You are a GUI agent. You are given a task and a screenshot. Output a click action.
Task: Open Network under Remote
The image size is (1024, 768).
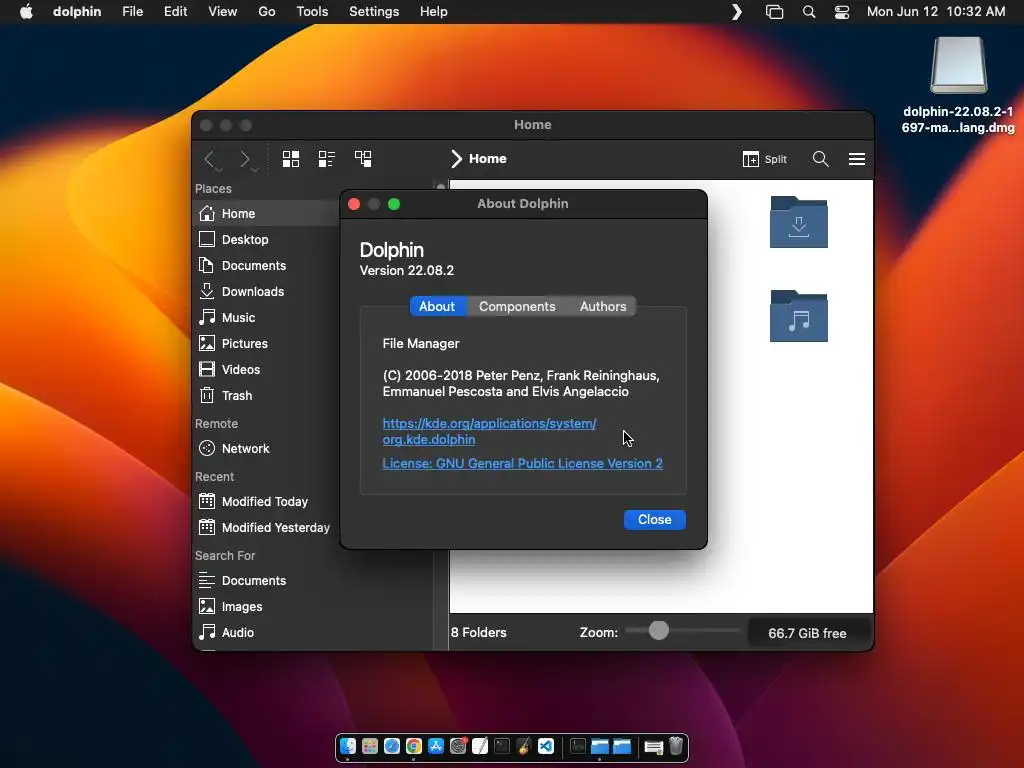coord(266,449)
